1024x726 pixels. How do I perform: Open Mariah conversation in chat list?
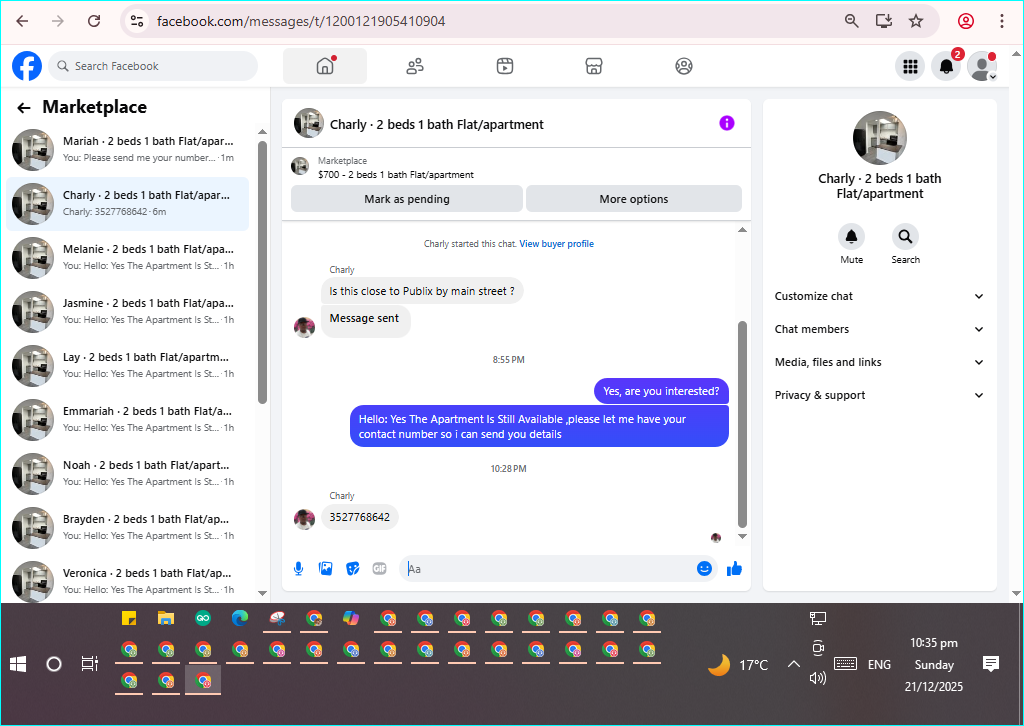click(128, 150)
